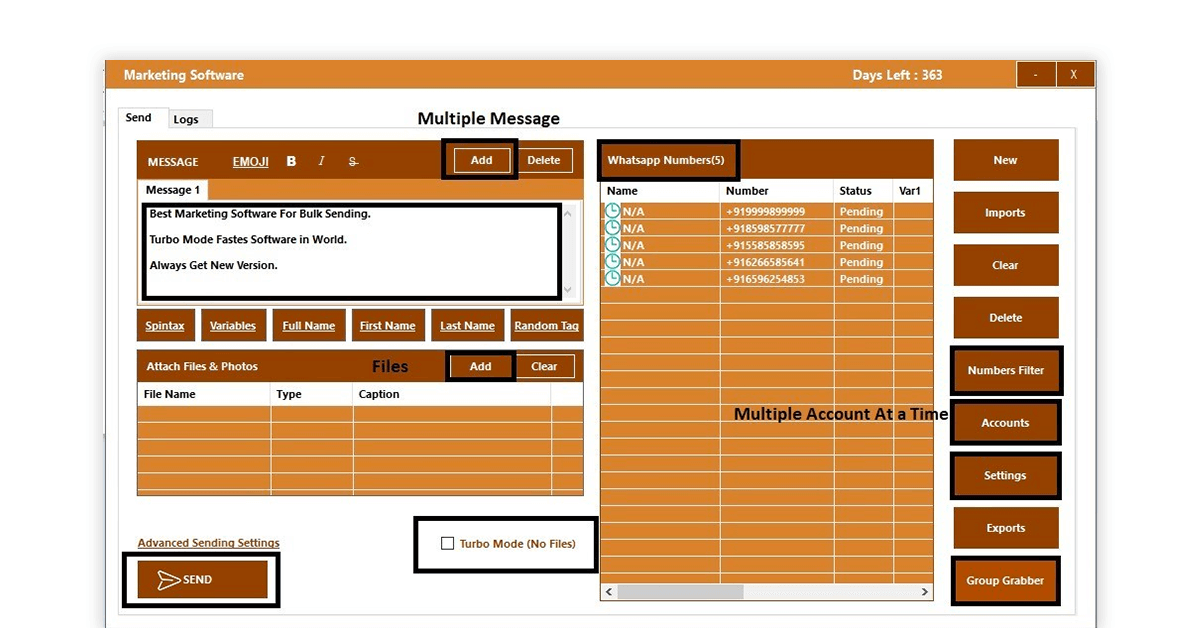Click the File Name column header
This screenshot has height=628, width=1200.
point(204,394)
